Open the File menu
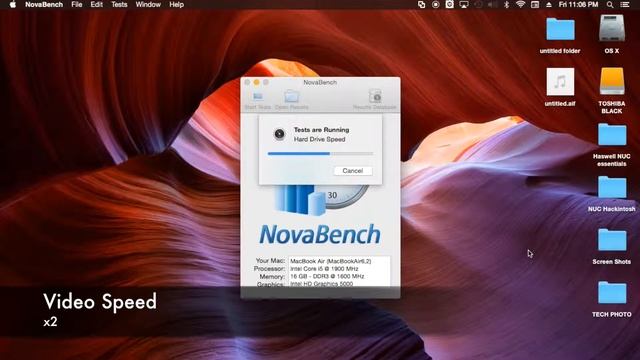The width and height of the screenshot is (640, 360). tap(77, 4)
